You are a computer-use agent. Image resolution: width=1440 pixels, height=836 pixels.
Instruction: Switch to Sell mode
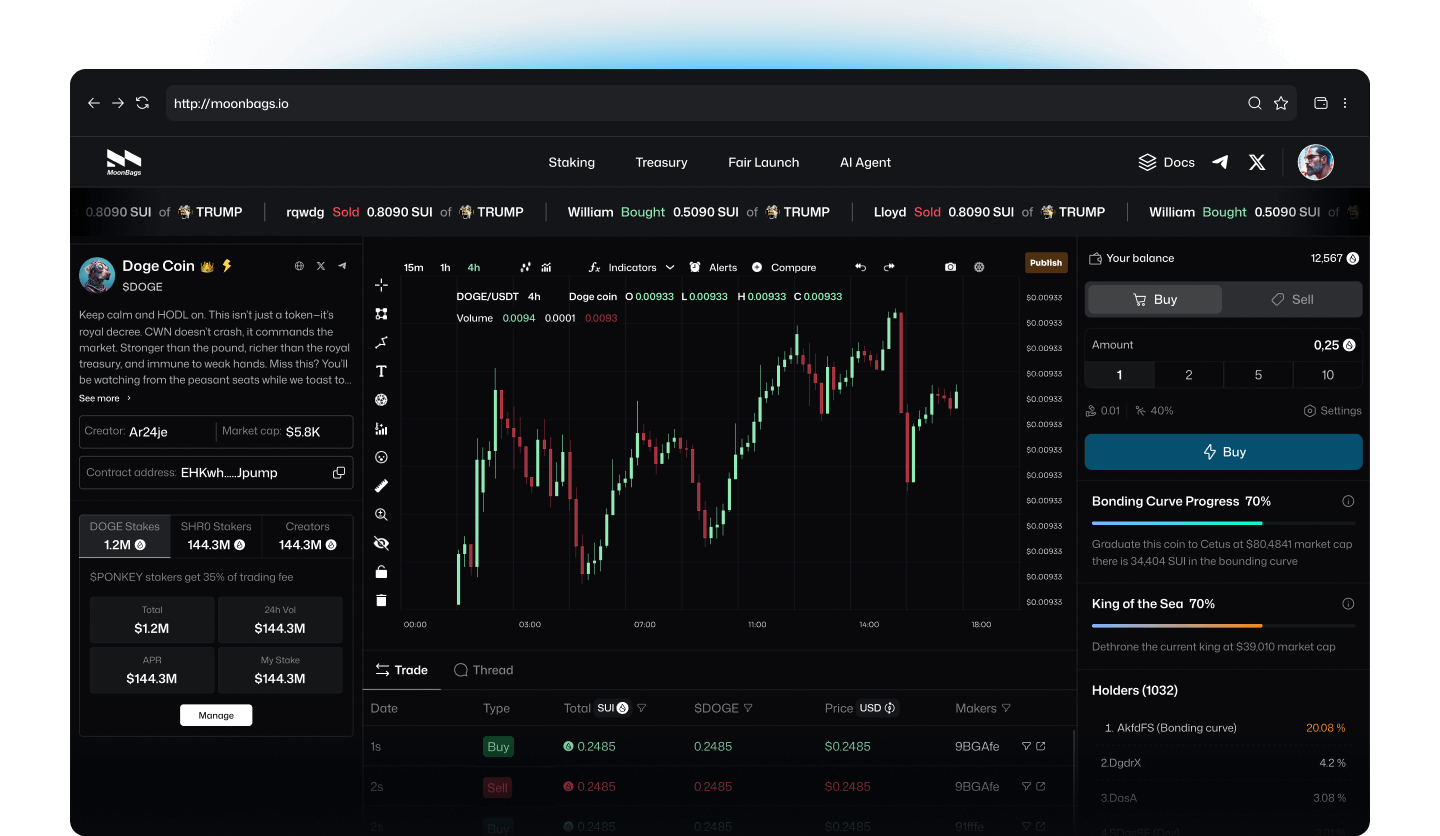click(1292, 299)
